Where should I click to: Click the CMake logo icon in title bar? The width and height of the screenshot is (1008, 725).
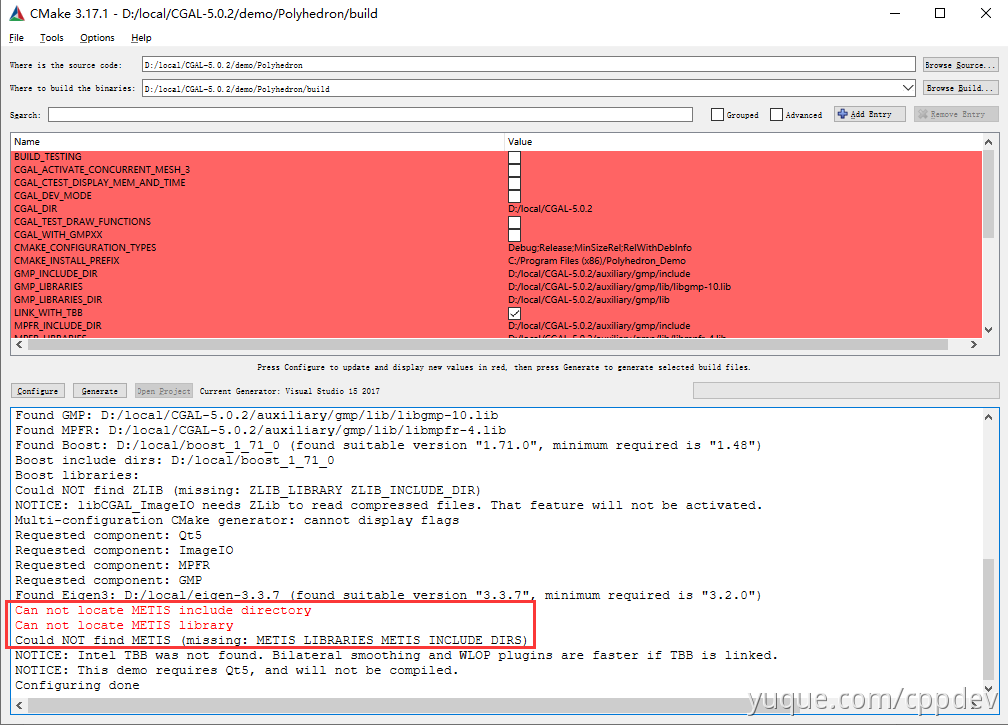[x=17, y=13]
